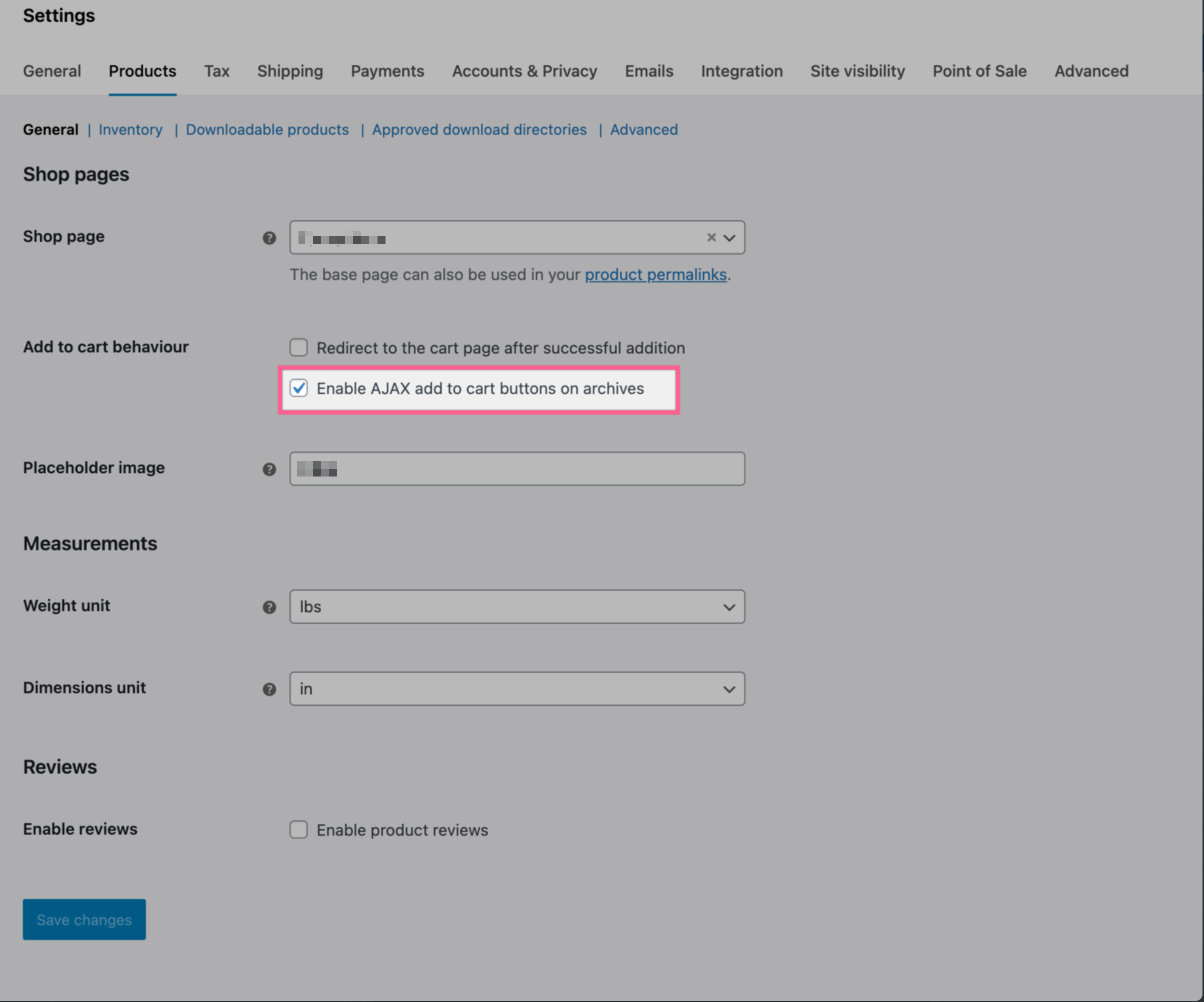Click the Shop page help tooltip icon

click(x=269, y=238)
